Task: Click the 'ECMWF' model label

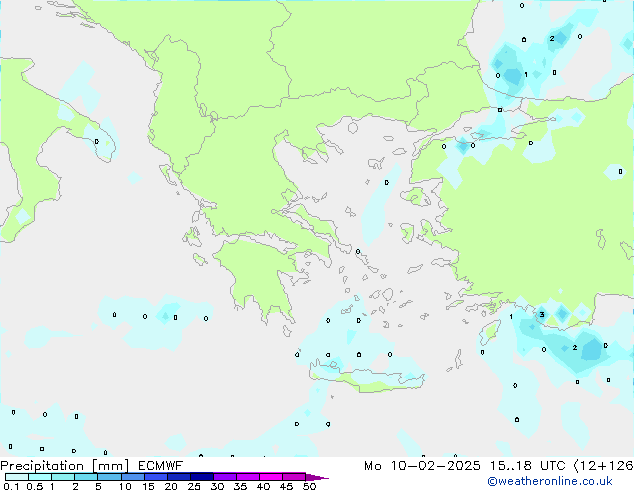Action: click(x=161, y=466)
